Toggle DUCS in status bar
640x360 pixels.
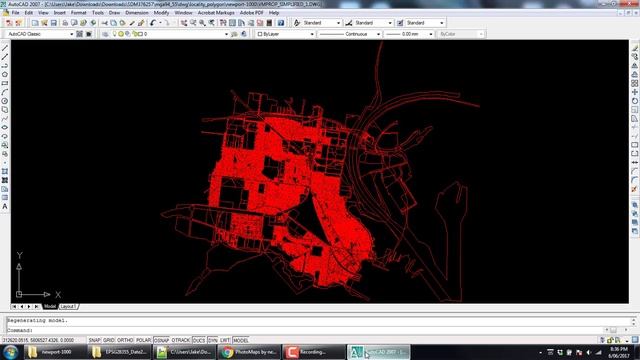click(x=199, y=340)
